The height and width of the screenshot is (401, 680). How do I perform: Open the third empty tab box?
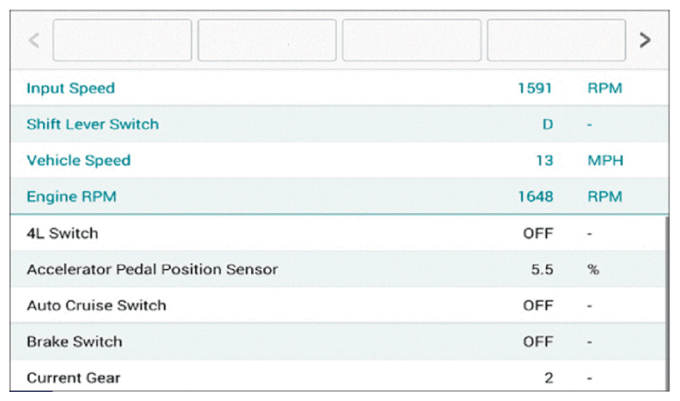(x=412, y=40)
